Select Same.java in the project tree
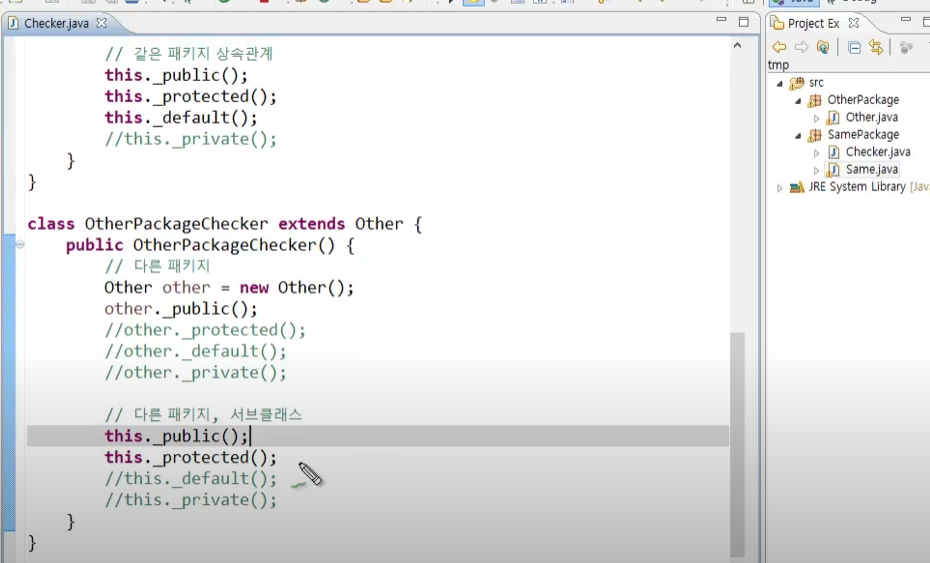The height and width of the screenshot is (563, 930). tap(871, 170)
